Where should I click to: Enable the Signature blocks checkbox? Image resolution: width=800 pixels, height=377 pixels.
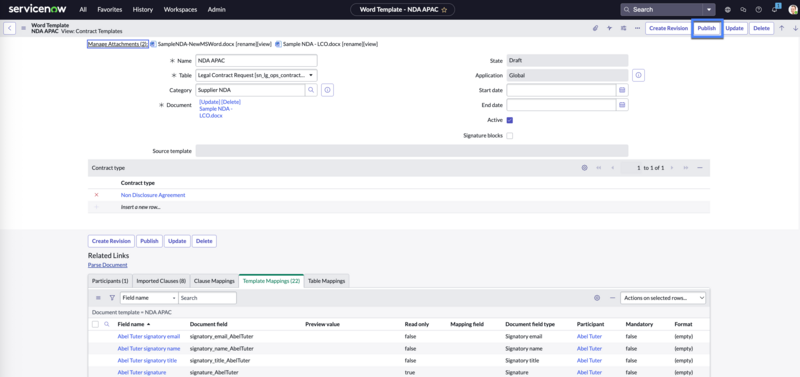[x=510, y=136]
